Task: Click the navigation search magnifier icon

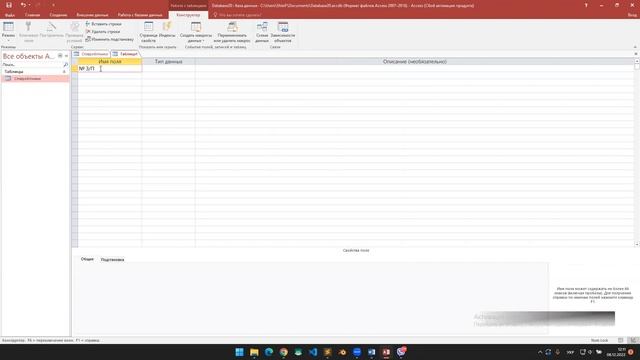Action: [x=66, y=64]
